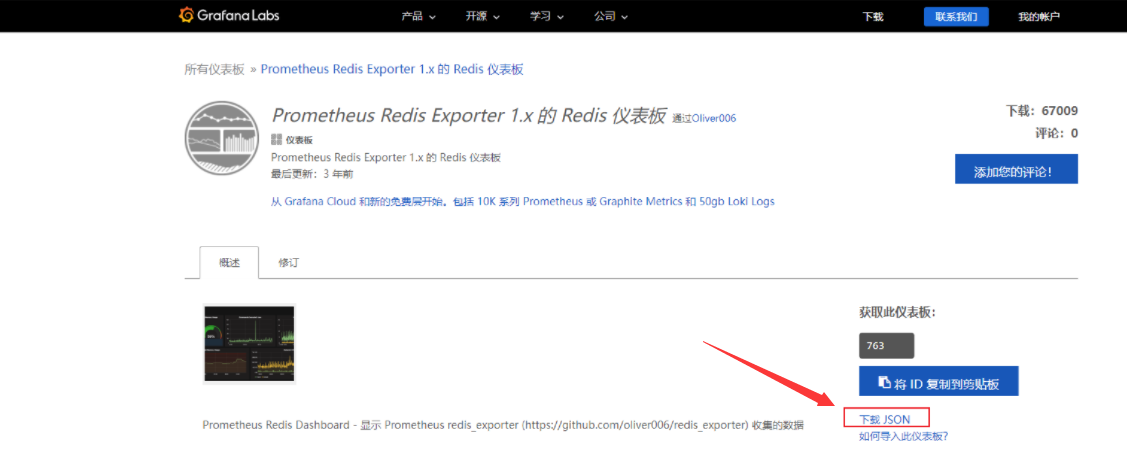The image size is (1127, 463).
Task: Click 添加您的评论! button
Action: pyautogui.click(x=1016, y=169)
